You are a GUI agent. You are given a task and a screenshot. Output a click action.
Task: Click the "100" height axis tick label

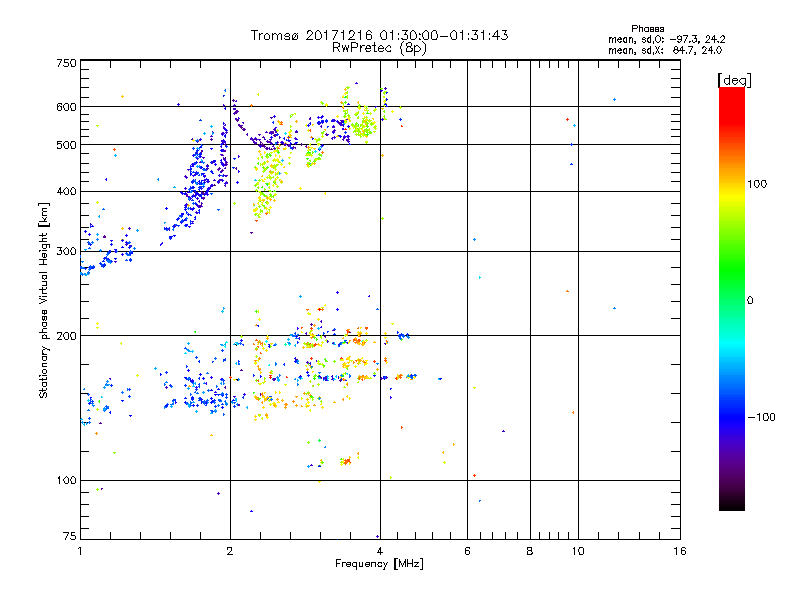66,480
